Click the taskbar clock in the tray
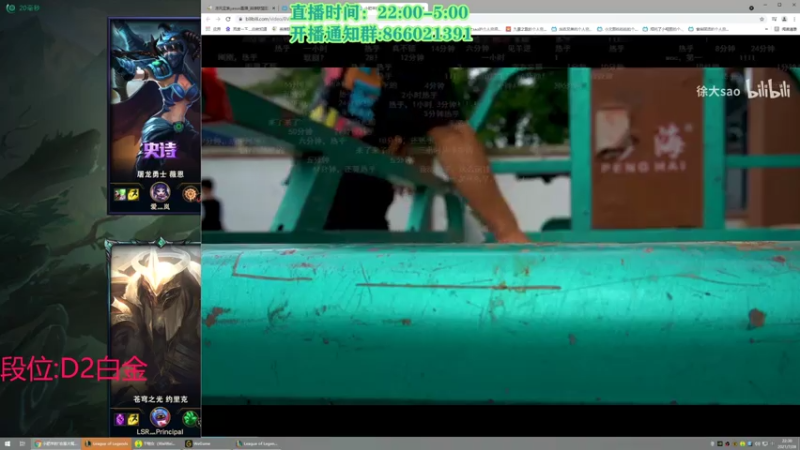Viewport: 800px width, 450px height. [787, 443]
